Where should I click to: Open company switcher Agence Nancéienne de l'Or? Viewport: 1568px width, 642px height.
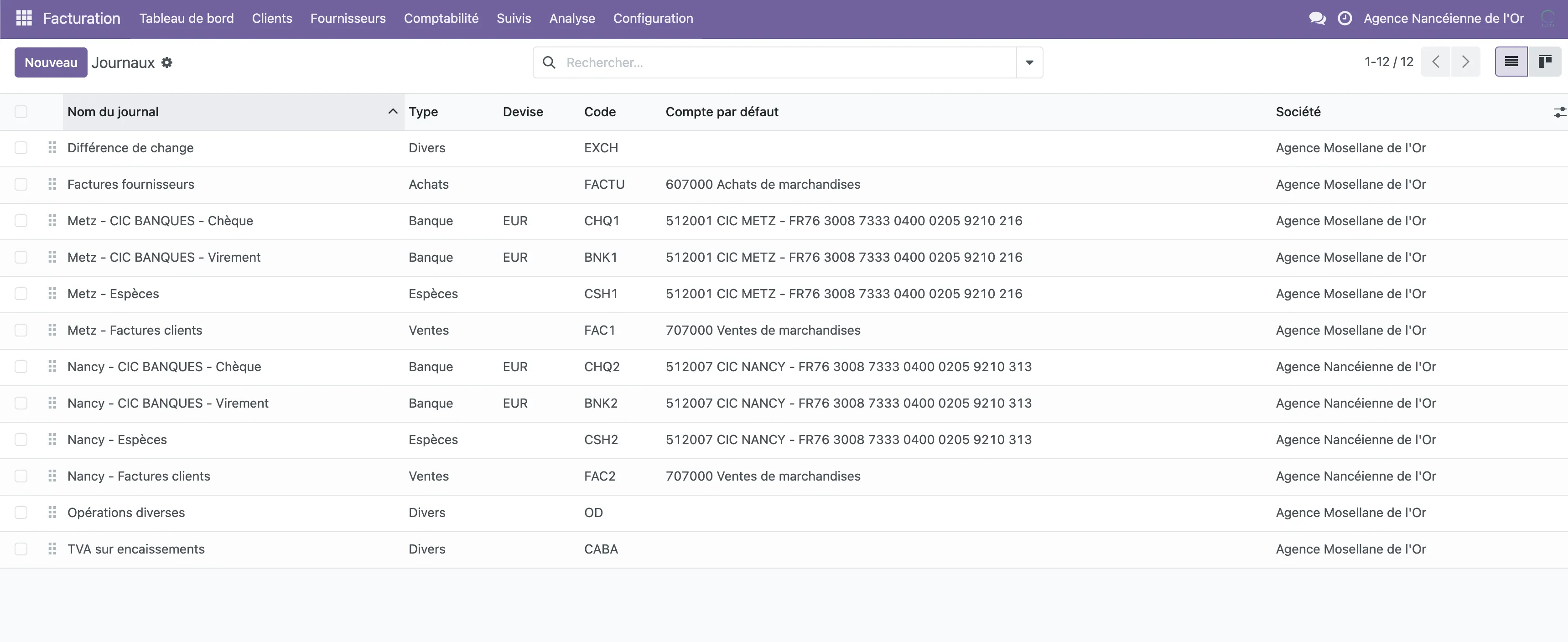(x=1443, y=18)
